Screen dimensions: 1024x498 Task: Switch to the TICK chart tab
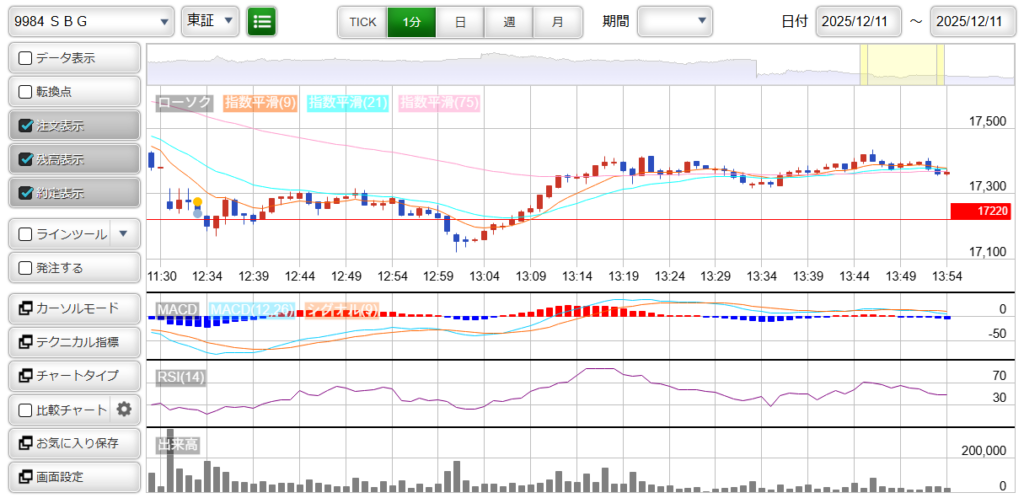coord(362,21)
